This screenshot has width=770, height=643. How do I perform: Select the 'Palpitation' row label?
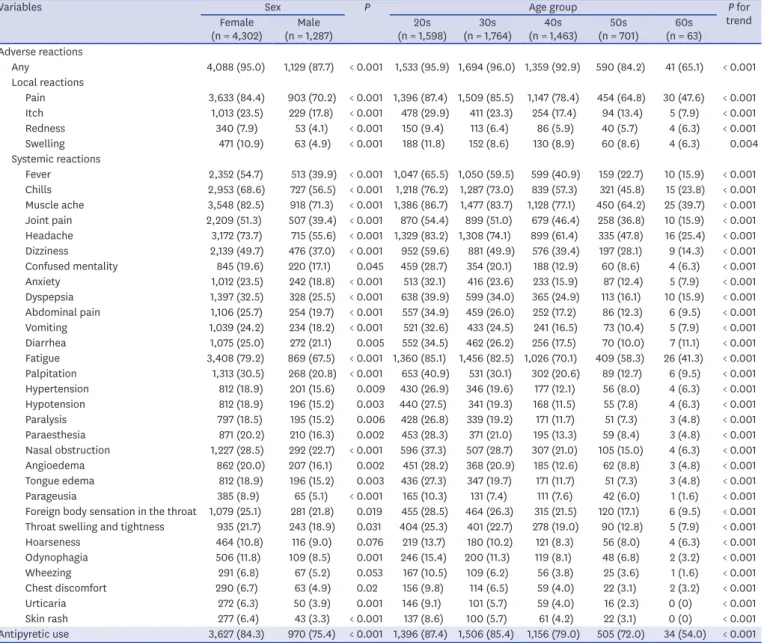[51, 373]
